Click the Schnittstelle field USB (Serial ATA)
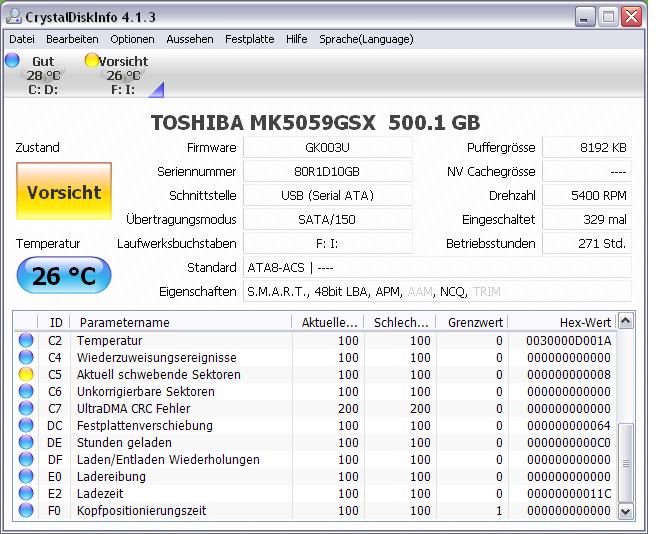 point(328,195)
